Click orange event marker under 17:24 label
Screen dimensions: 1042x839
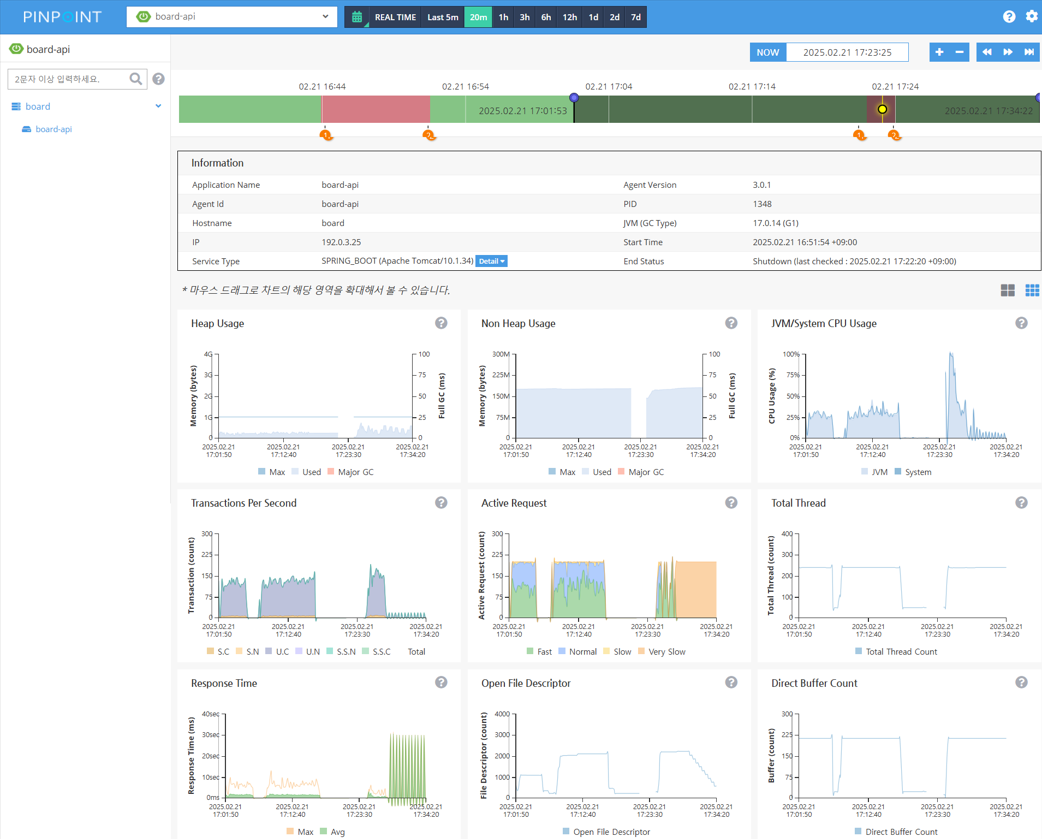[x=894, y=135]
